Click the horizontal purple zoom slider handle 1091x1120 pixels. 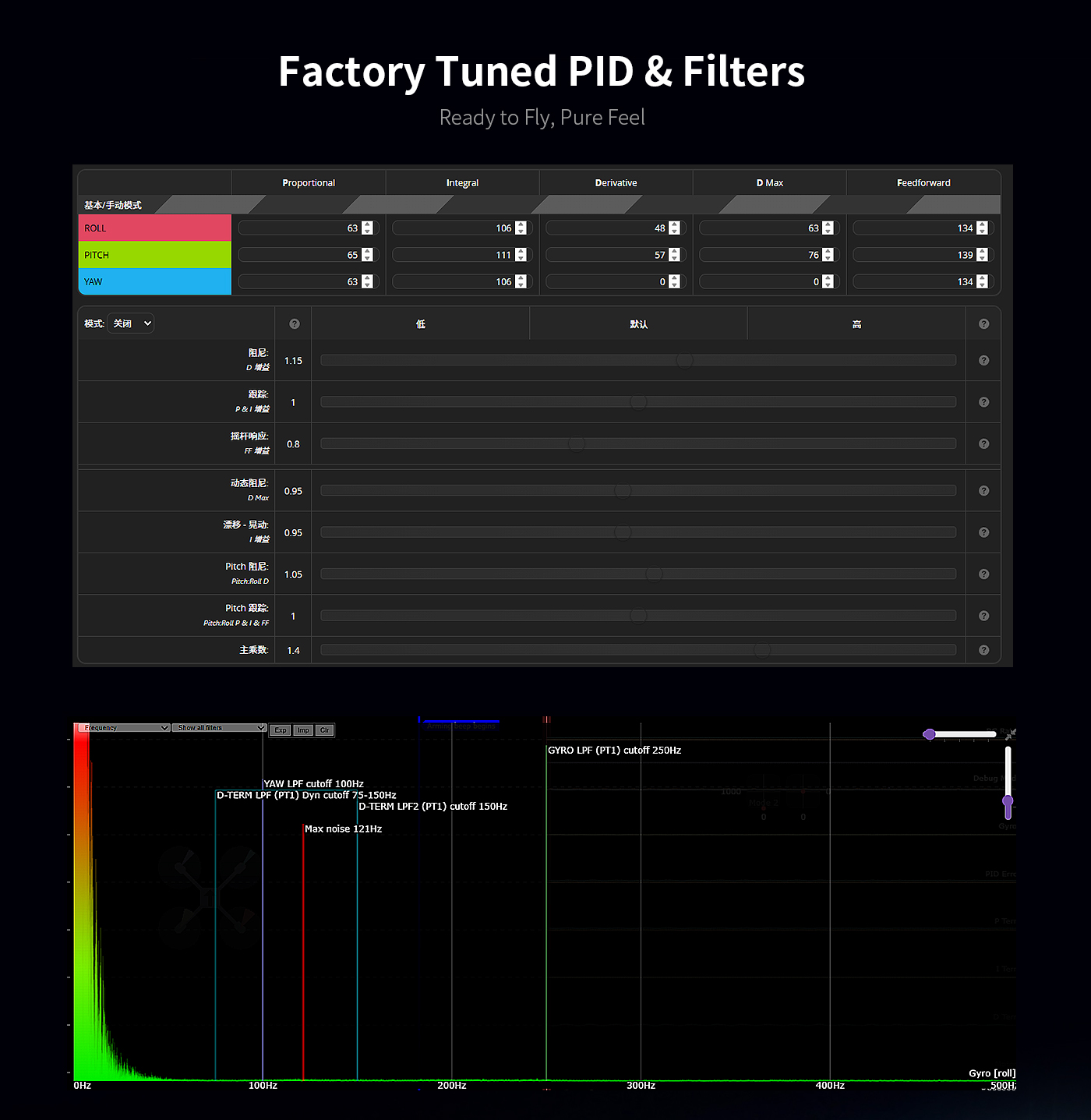point(929,734)
